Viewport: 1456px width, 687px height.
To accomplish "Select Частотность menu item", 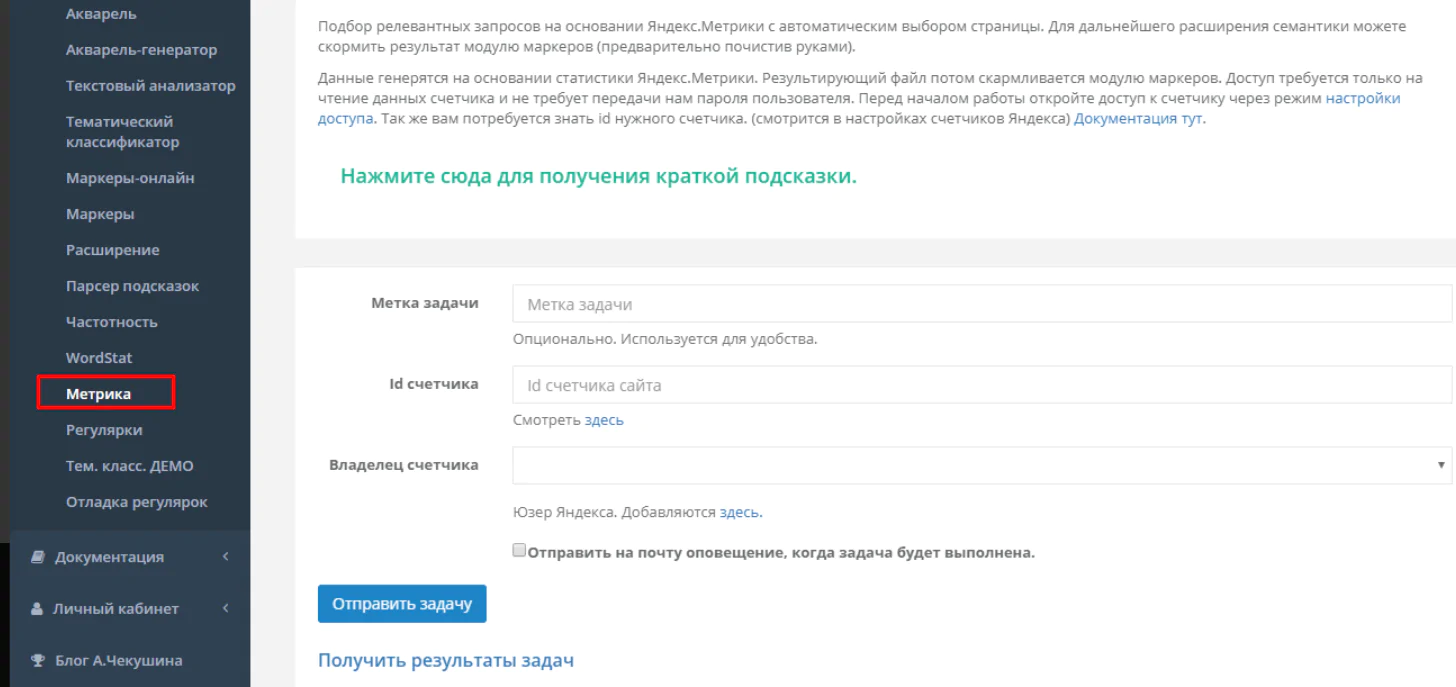I will [x=112, y=322].
